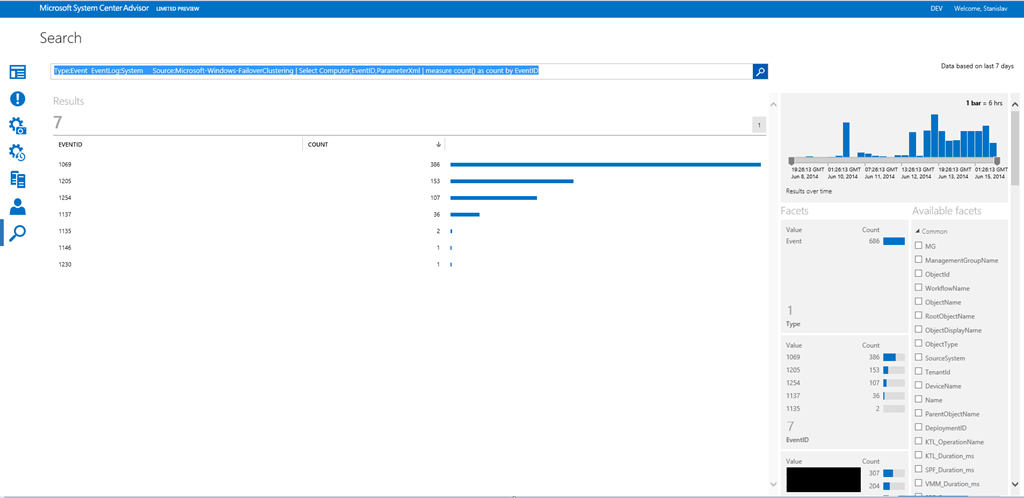Collapse the Common facets group
This screenshot has width=1024, height=498.
click(x=918, y=231)
